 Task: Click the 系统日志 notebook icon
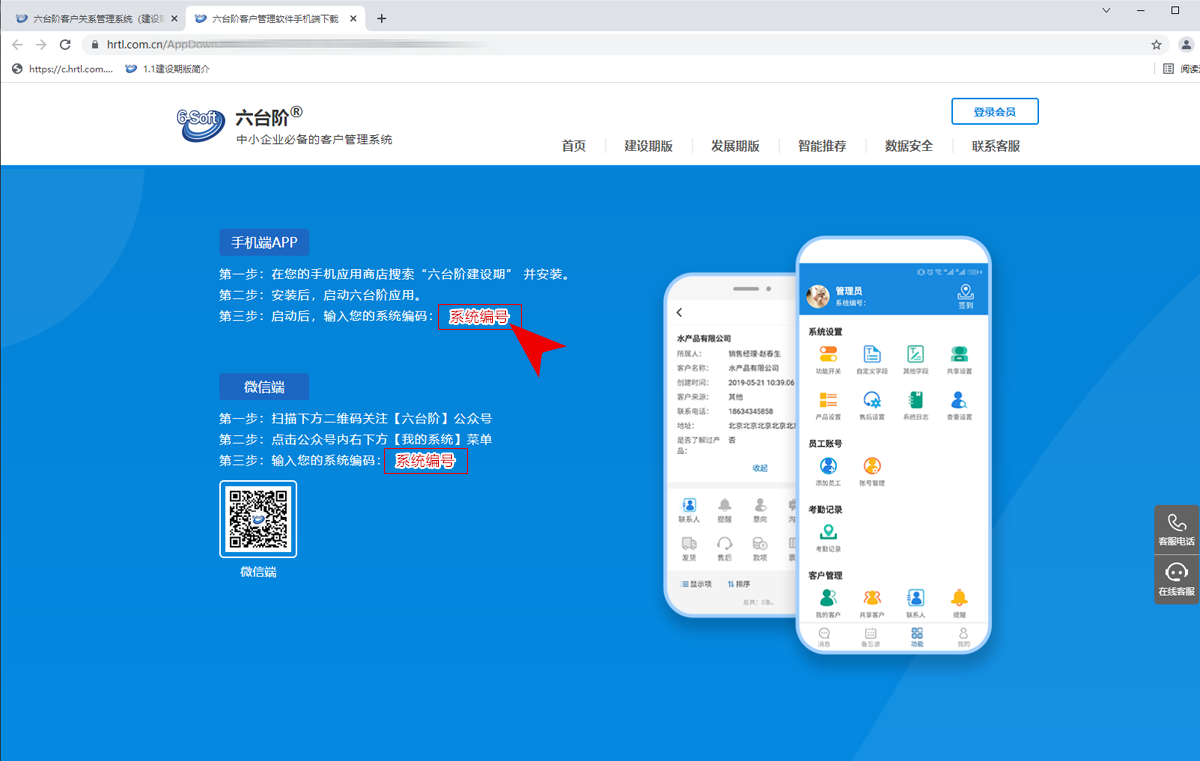coord(915,400)
